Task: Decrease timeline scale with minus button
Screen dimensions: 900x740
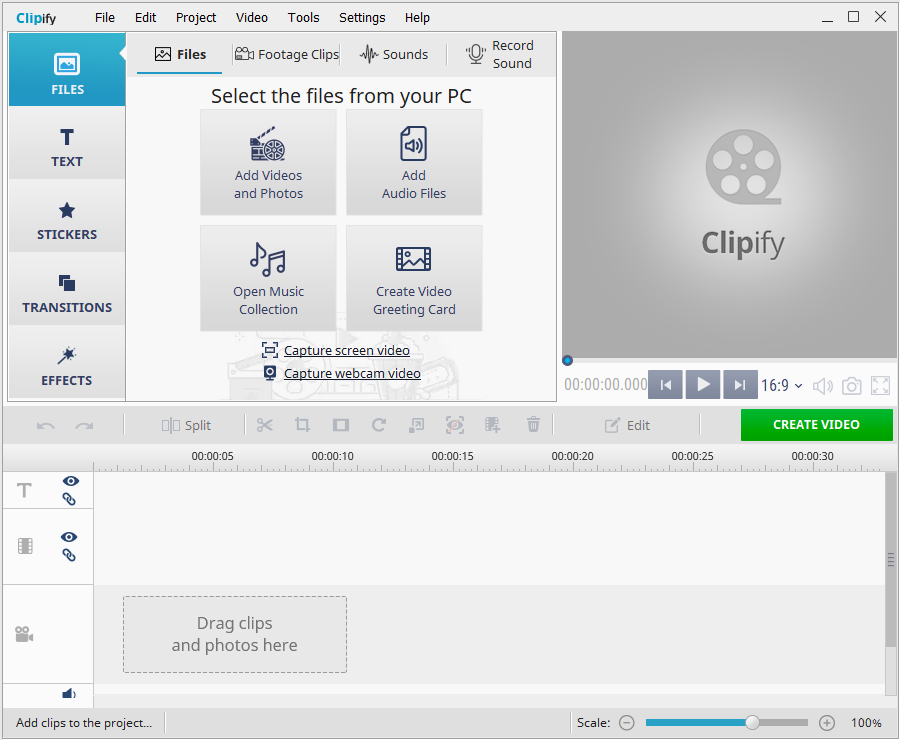Action: (627, 723)
